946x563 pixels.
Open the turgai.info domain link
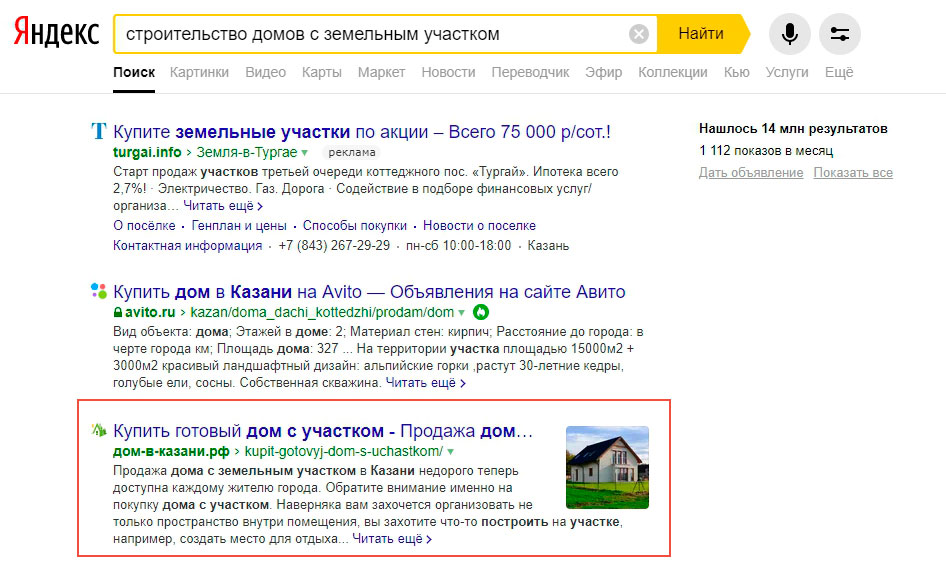coord(147,152)
